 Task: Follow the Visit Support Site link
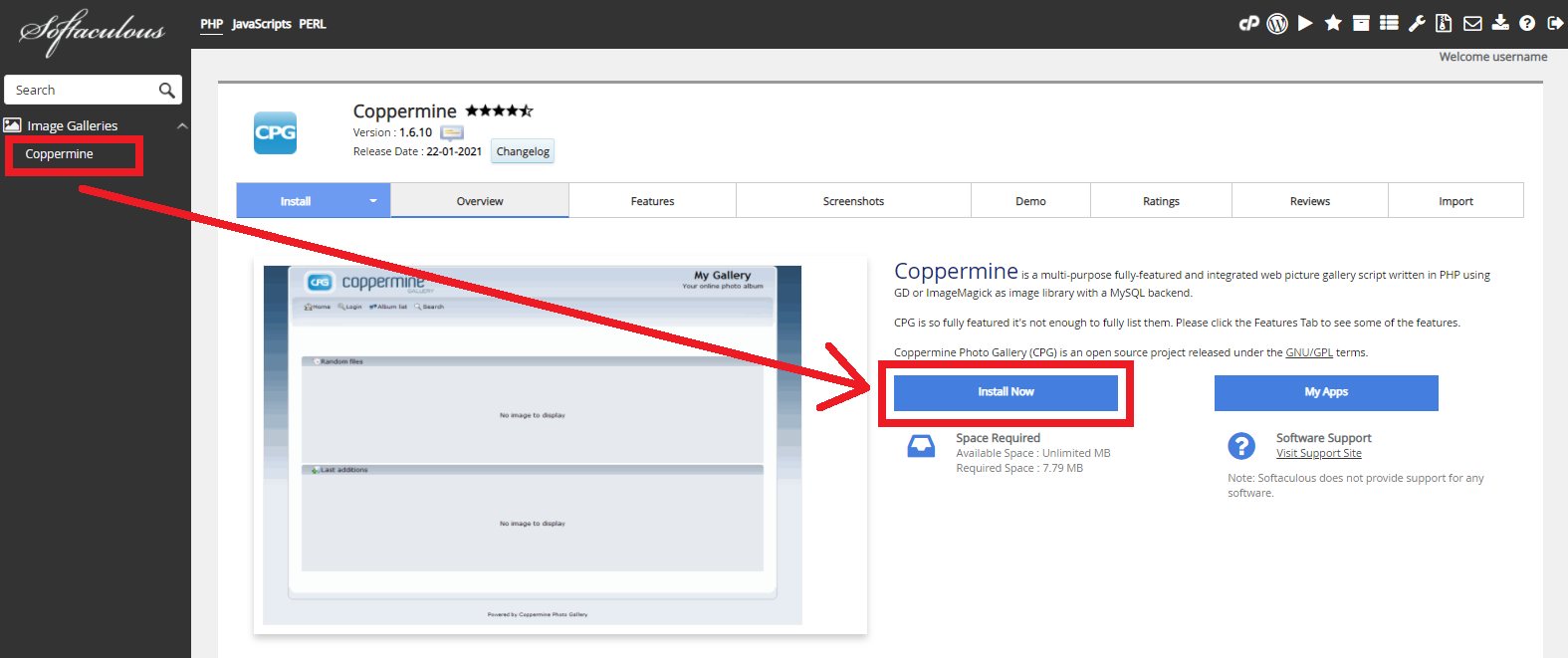(1318, 454)
